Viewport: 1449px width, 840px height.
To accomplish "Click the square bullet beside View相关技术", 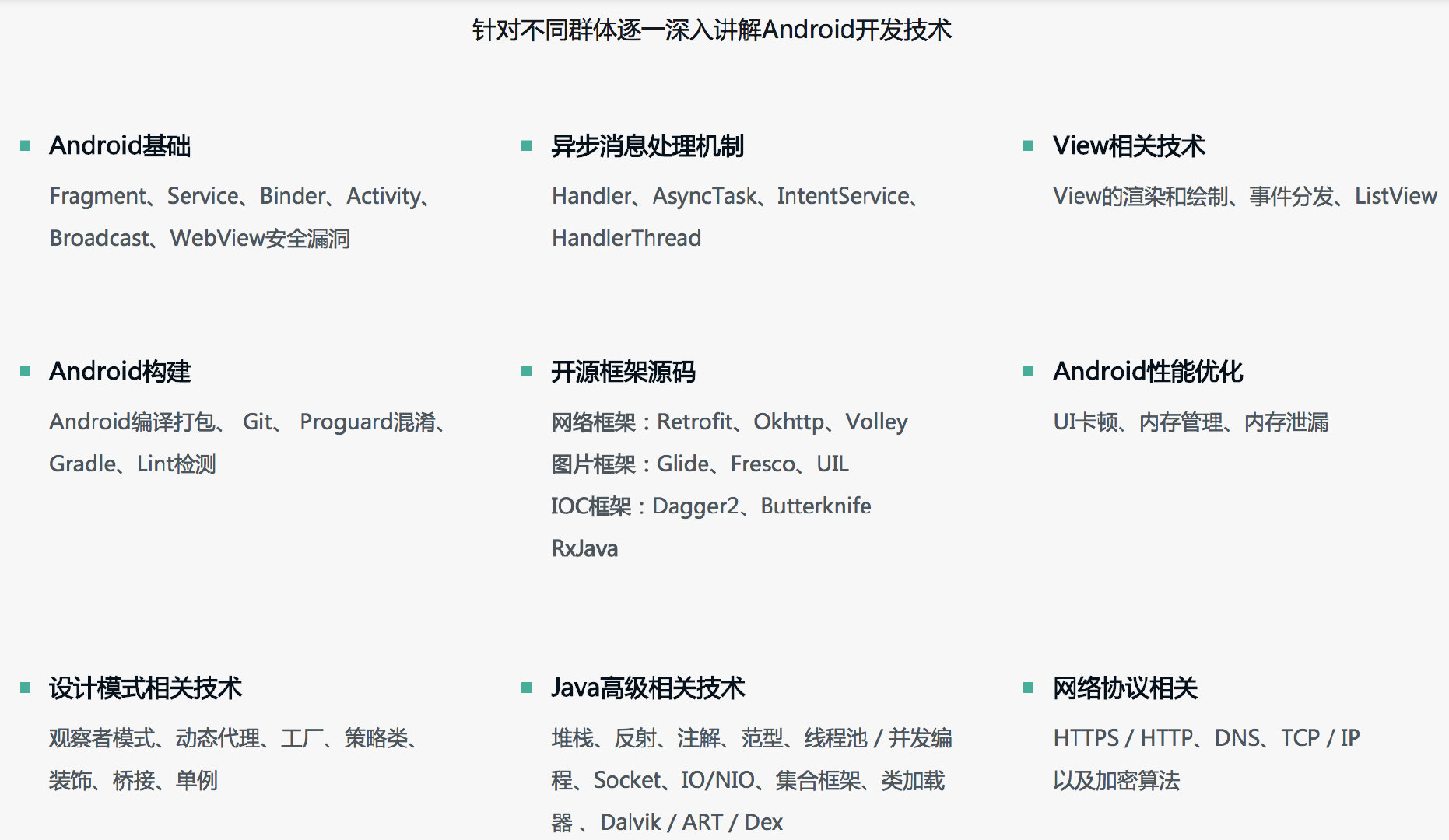I will click(x=1029, y=144).
